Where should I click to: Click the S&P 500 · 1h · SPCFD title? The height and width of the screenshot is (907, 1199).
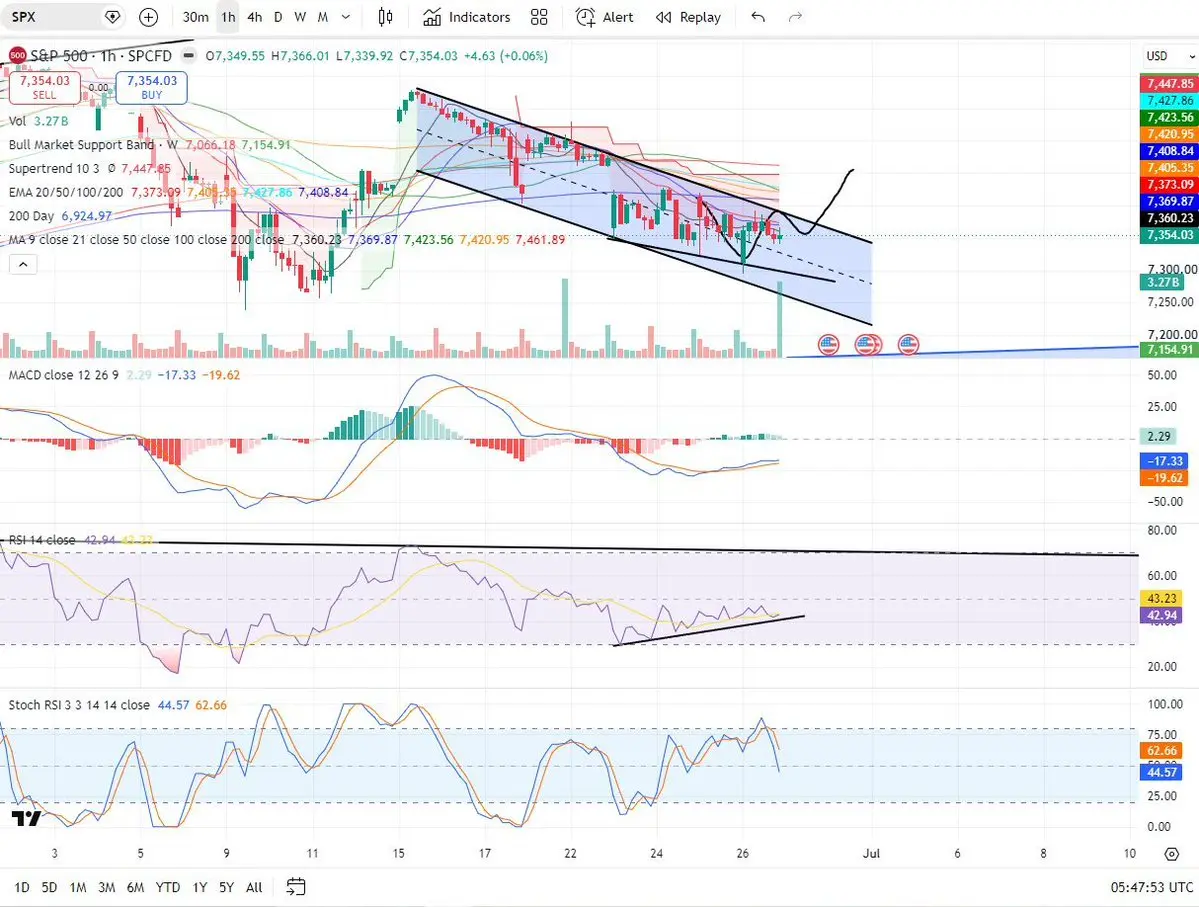pos(101,56)
